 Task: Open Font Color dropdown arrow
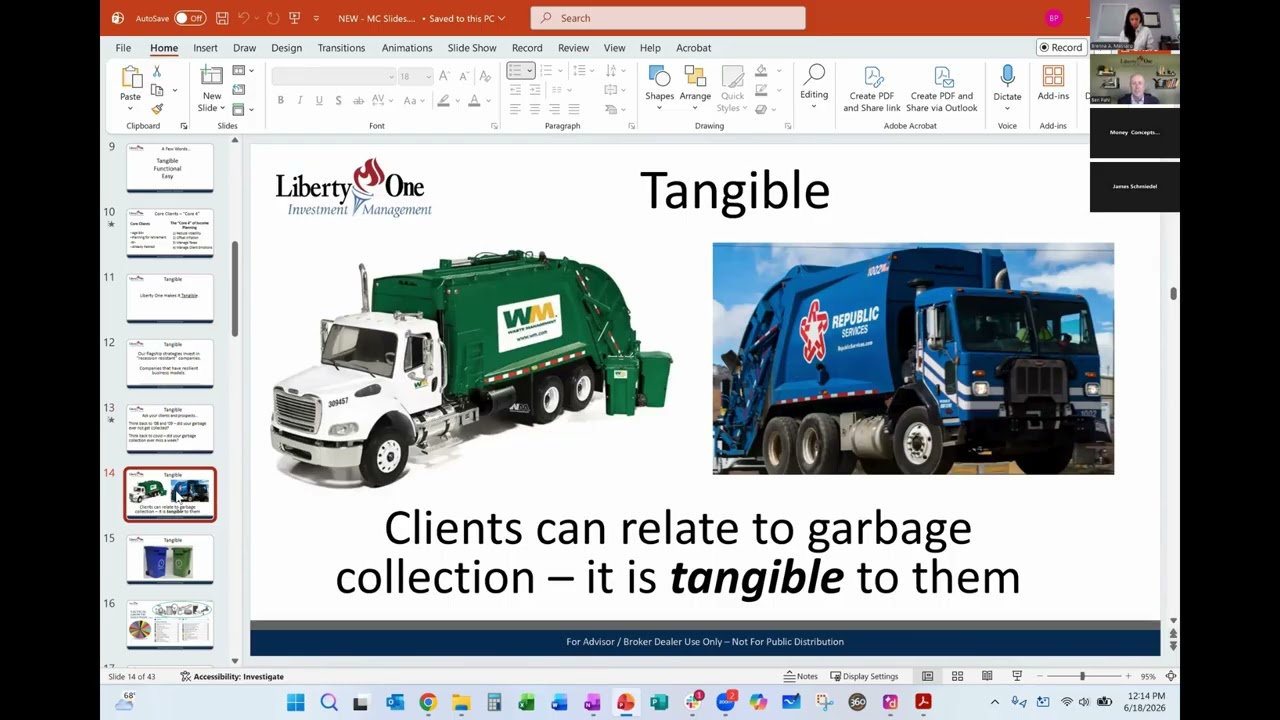pyautogui.click(x=487, y=101)
